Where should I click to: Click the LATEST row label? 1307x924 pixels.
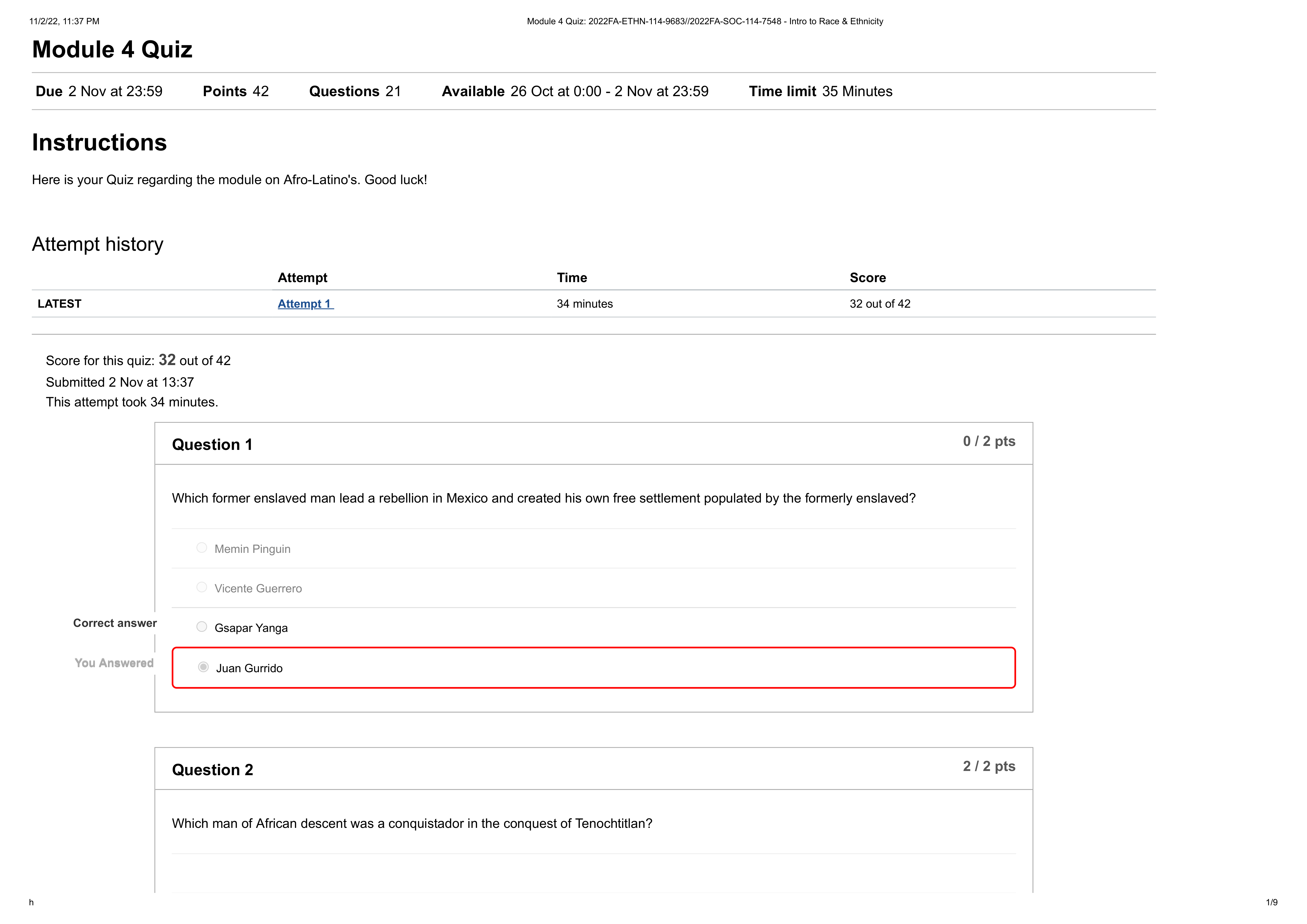click(59, 304)
